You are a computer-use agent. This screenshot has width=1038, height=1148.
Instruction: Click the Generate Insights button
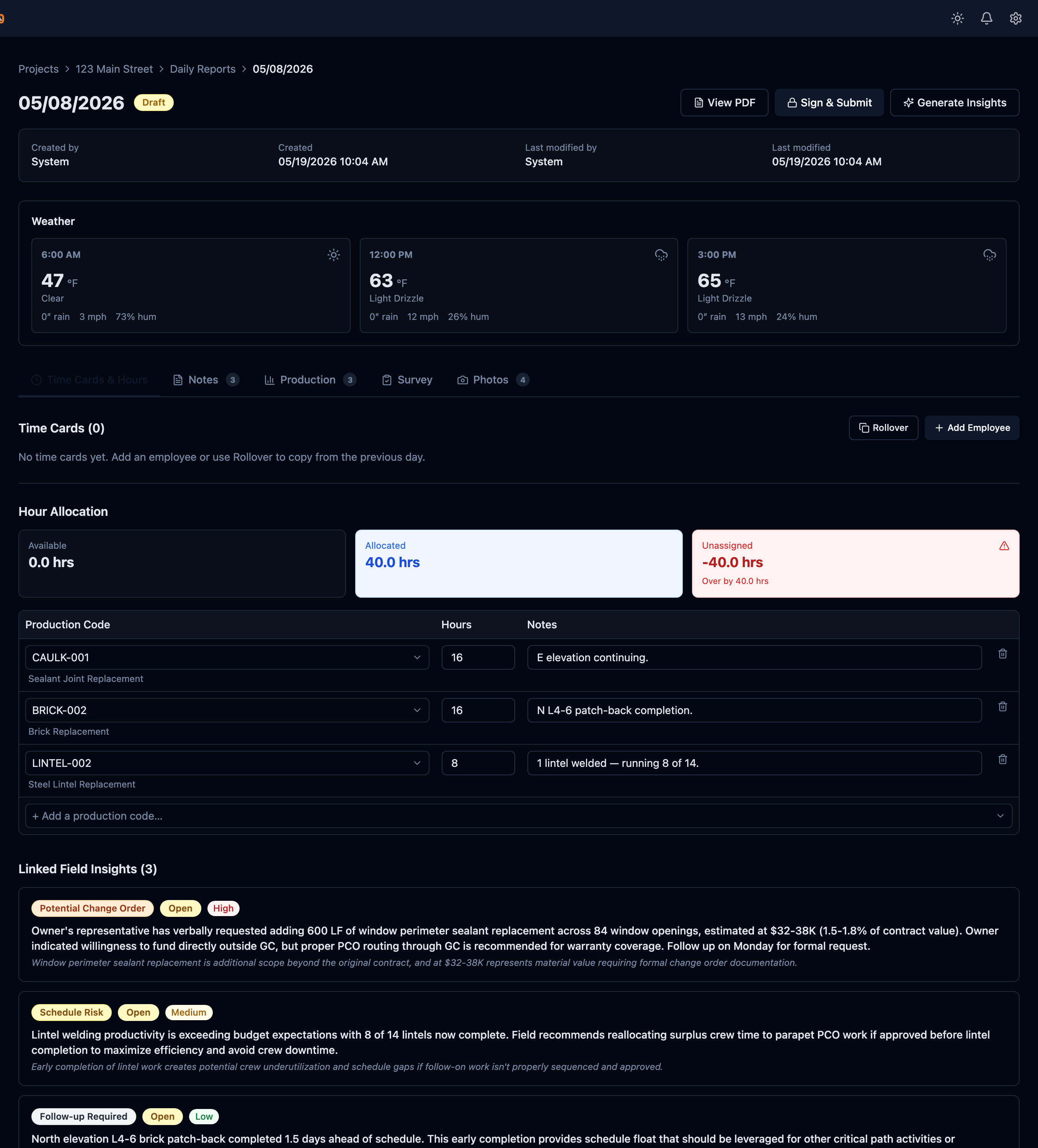pos(954,103)
